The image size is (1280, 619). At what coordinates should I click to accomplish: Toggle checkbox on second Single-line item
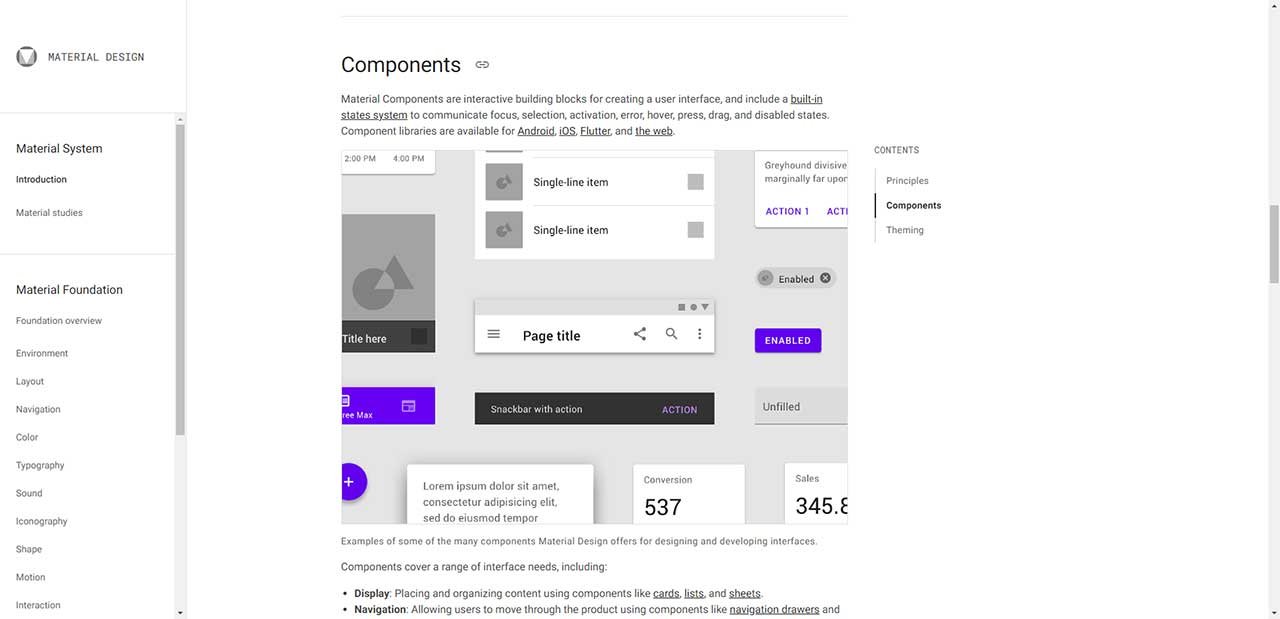tap(695, 230)
